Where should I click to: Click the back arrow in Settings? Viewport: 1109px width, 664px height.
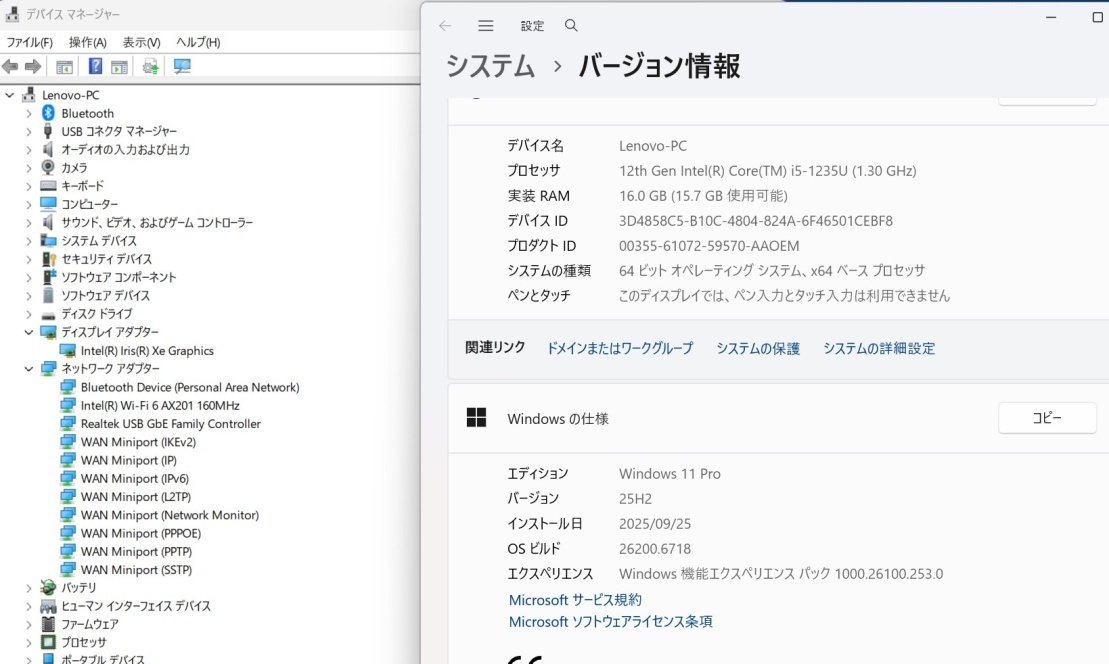pos(445,26)
